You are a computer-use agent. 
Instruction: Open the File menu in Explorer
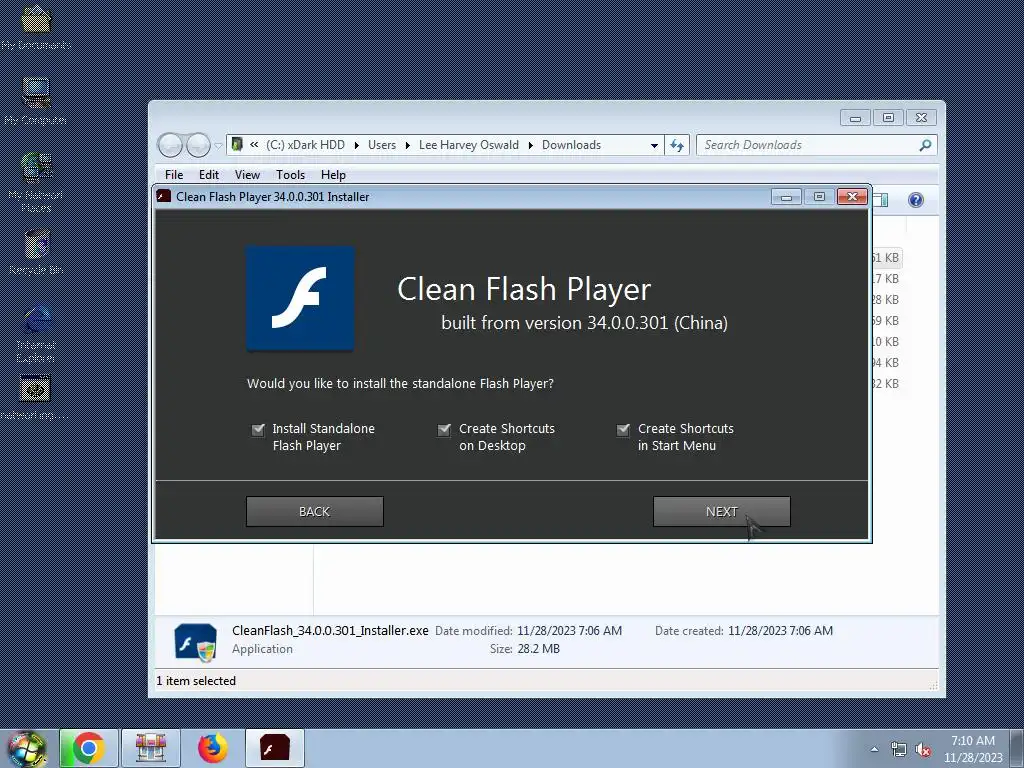[x=174, y=175]
